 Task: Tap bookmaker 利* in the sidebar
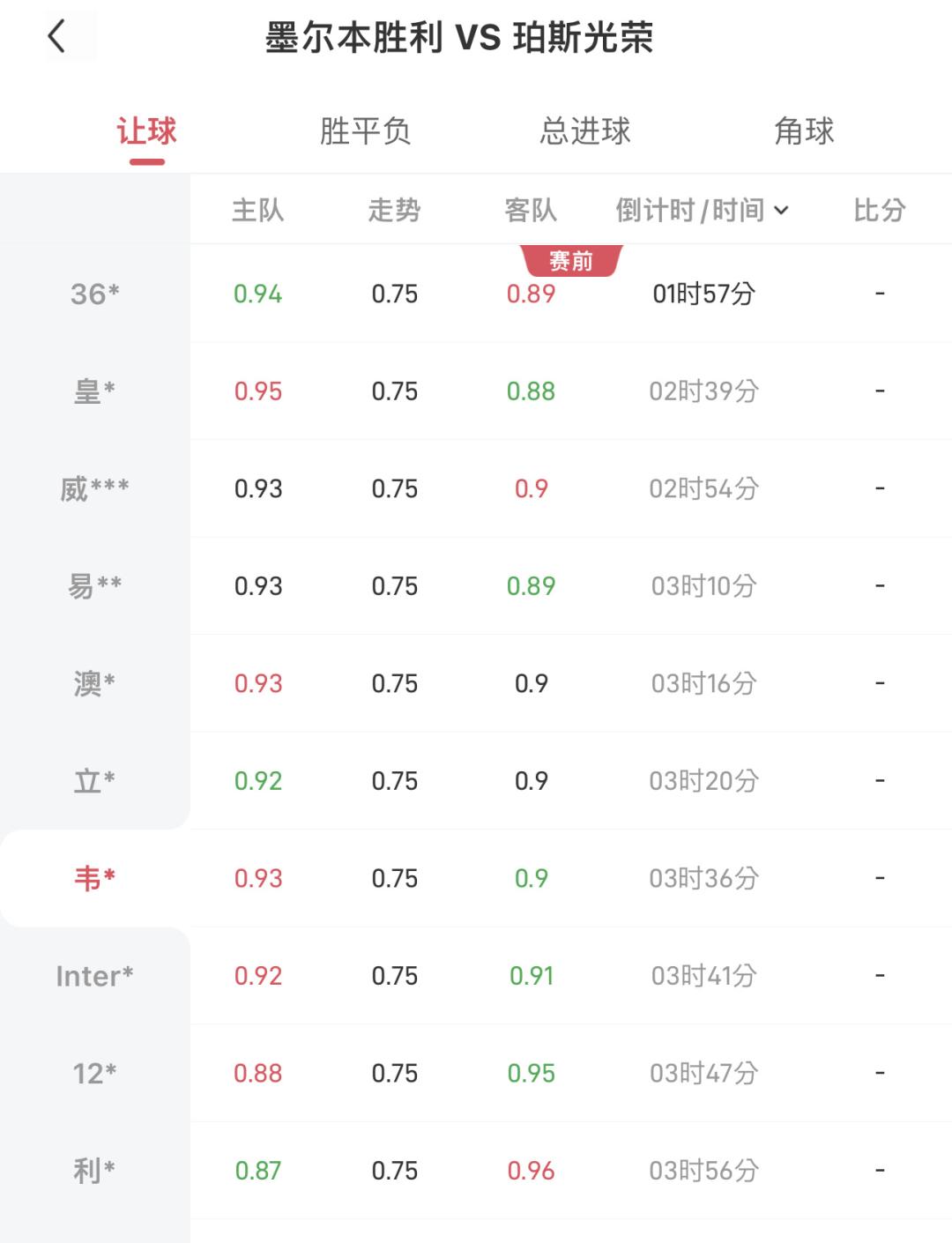click(x=94, y=1171)
